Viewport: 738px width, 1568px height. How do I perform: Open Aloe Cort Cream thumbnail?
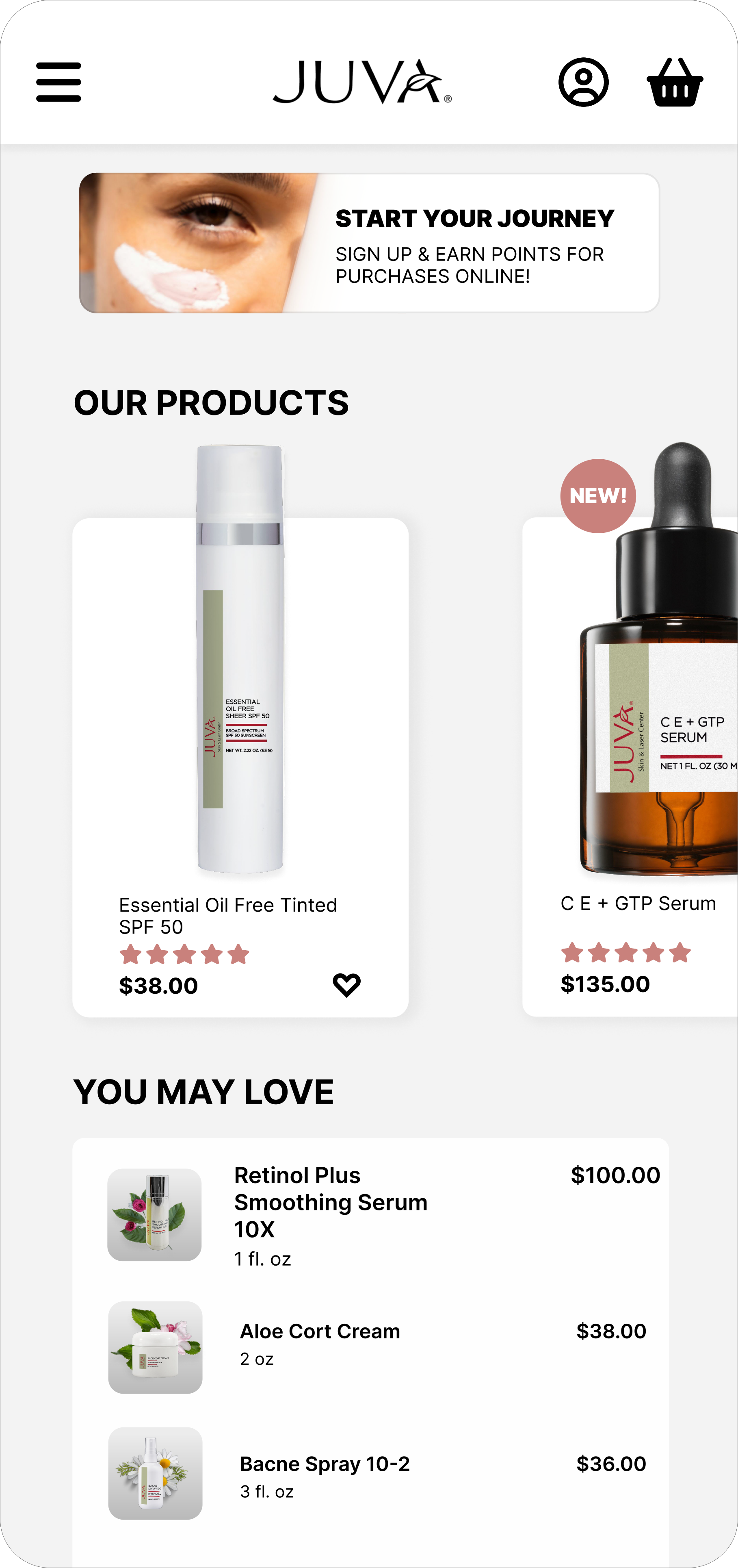point(155,1347)
